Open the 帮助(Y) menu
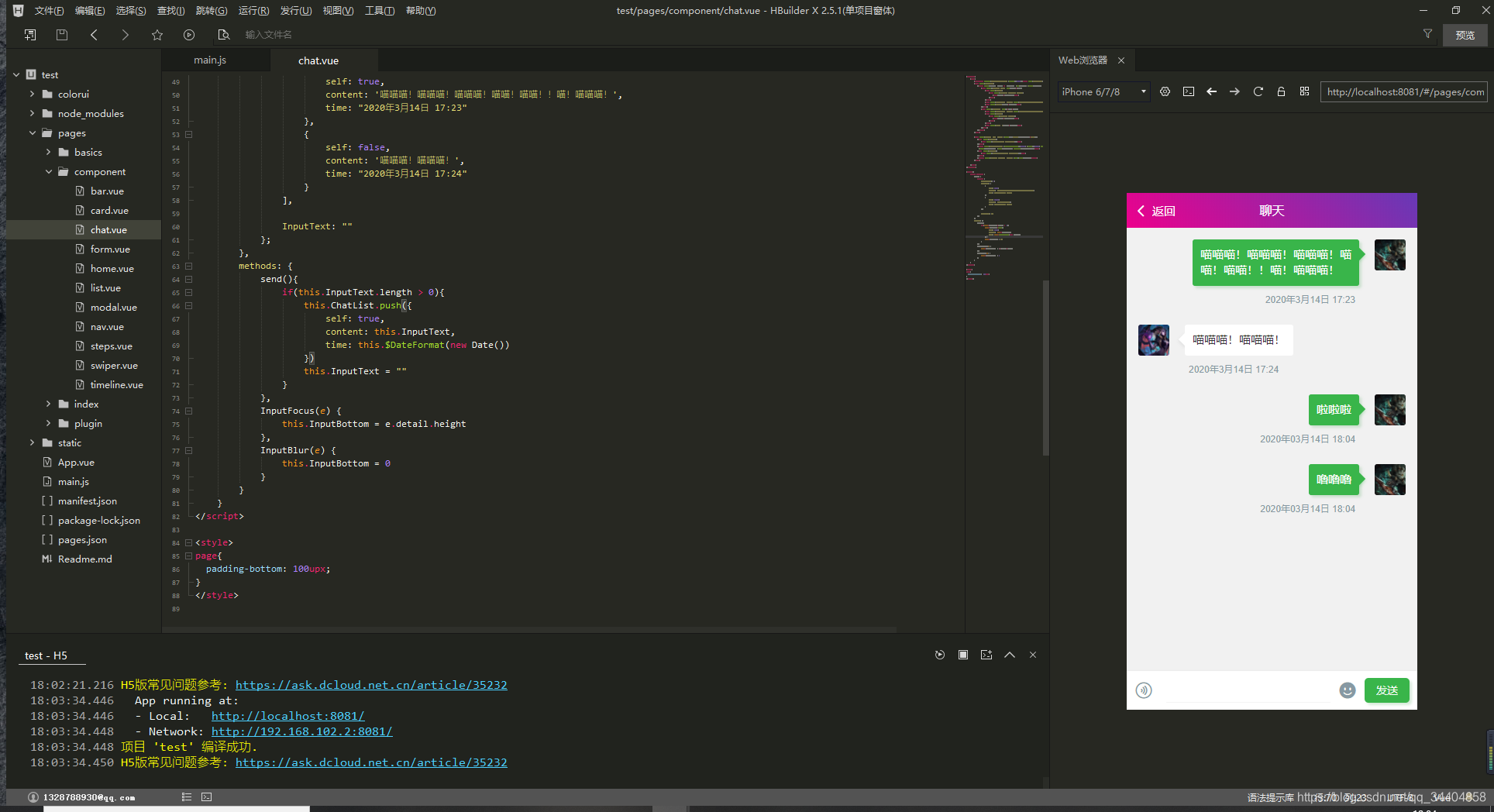This screenshot has width=1494, height=812. (x=421, y=11)
